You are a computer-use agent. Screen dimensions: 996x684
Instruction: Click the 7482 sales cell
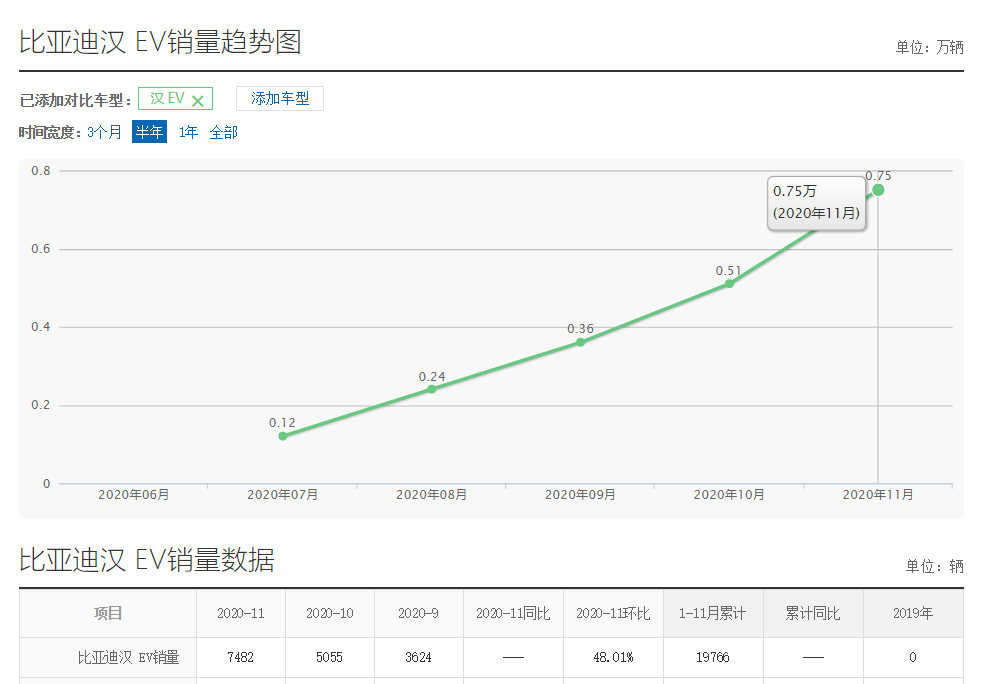coord(241,657)
